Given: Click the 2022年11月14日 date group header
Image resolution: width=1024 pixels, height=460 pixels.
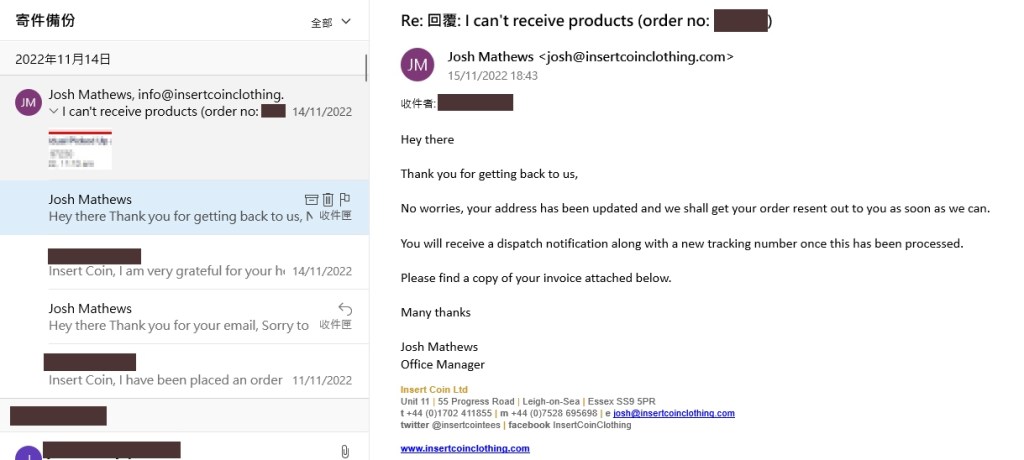Looking at the screenshot, I should (x=63, y=60).
